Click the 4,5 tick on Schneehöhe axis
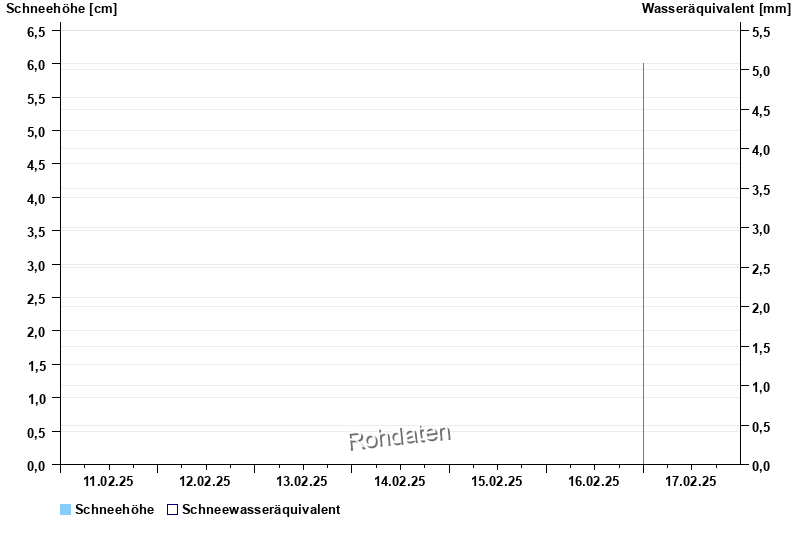 coord(36,165)
